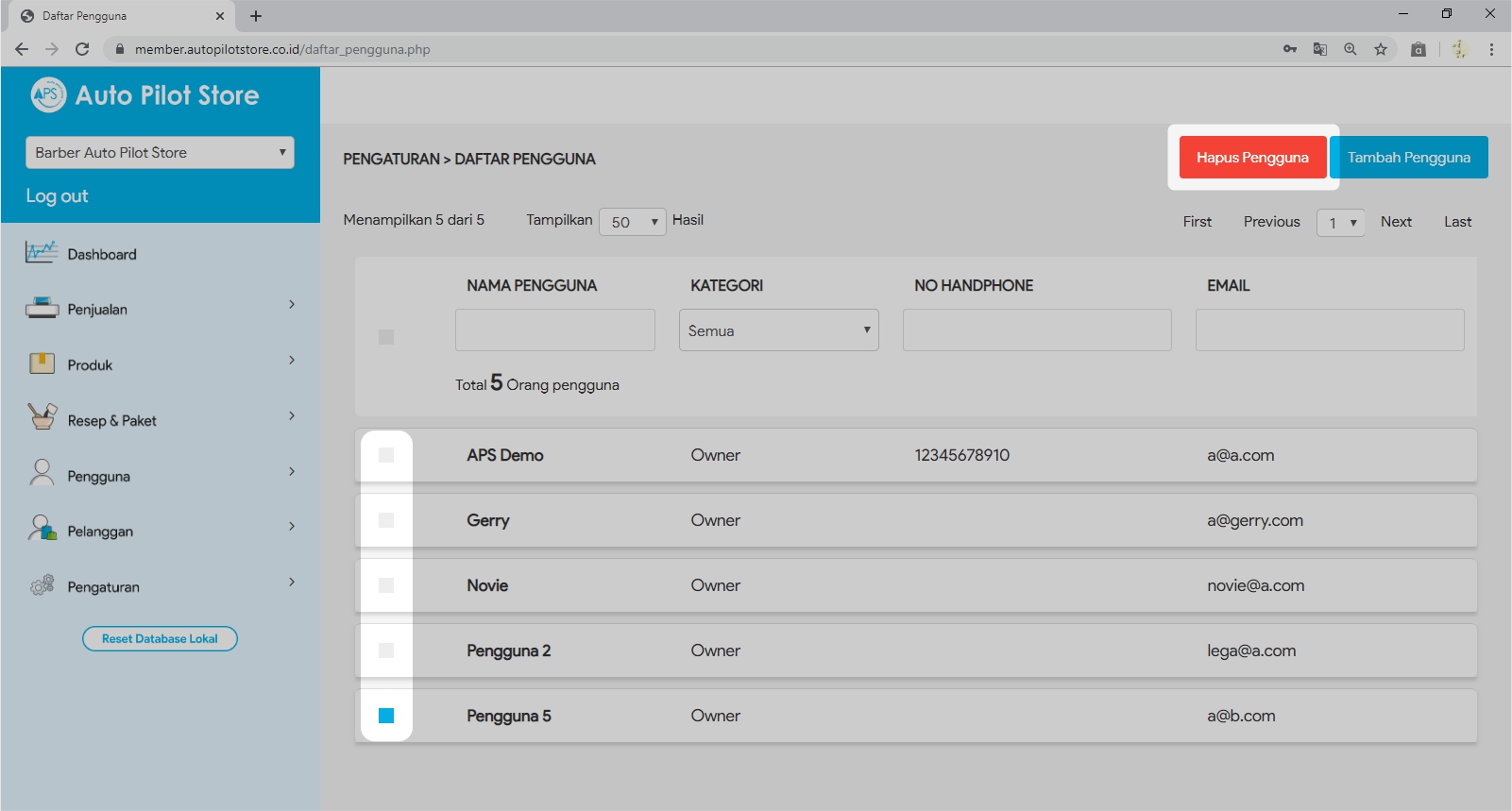
Task: Click the Pelanggan customer icon
Action: (x=42, y=529)
